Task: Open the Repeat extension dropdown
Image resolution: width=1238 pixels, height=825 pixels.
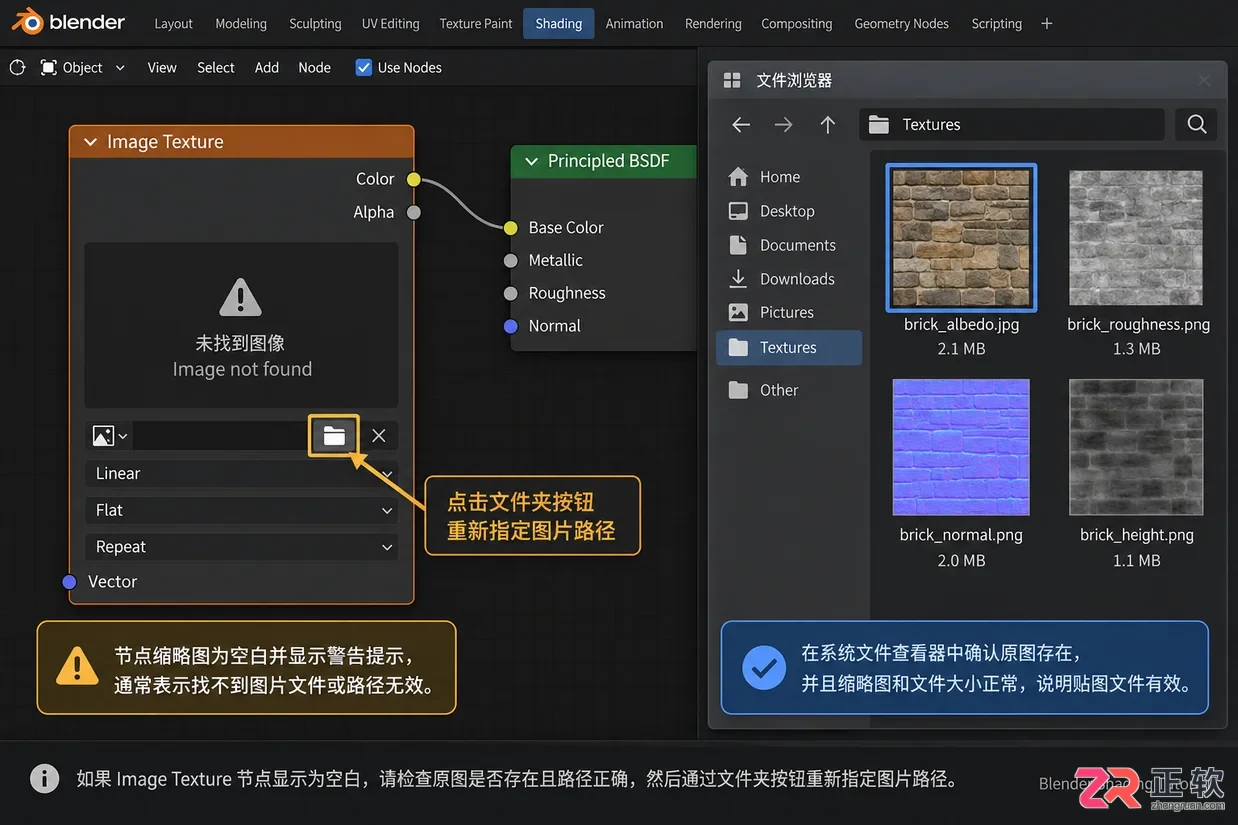Action: 241,547
